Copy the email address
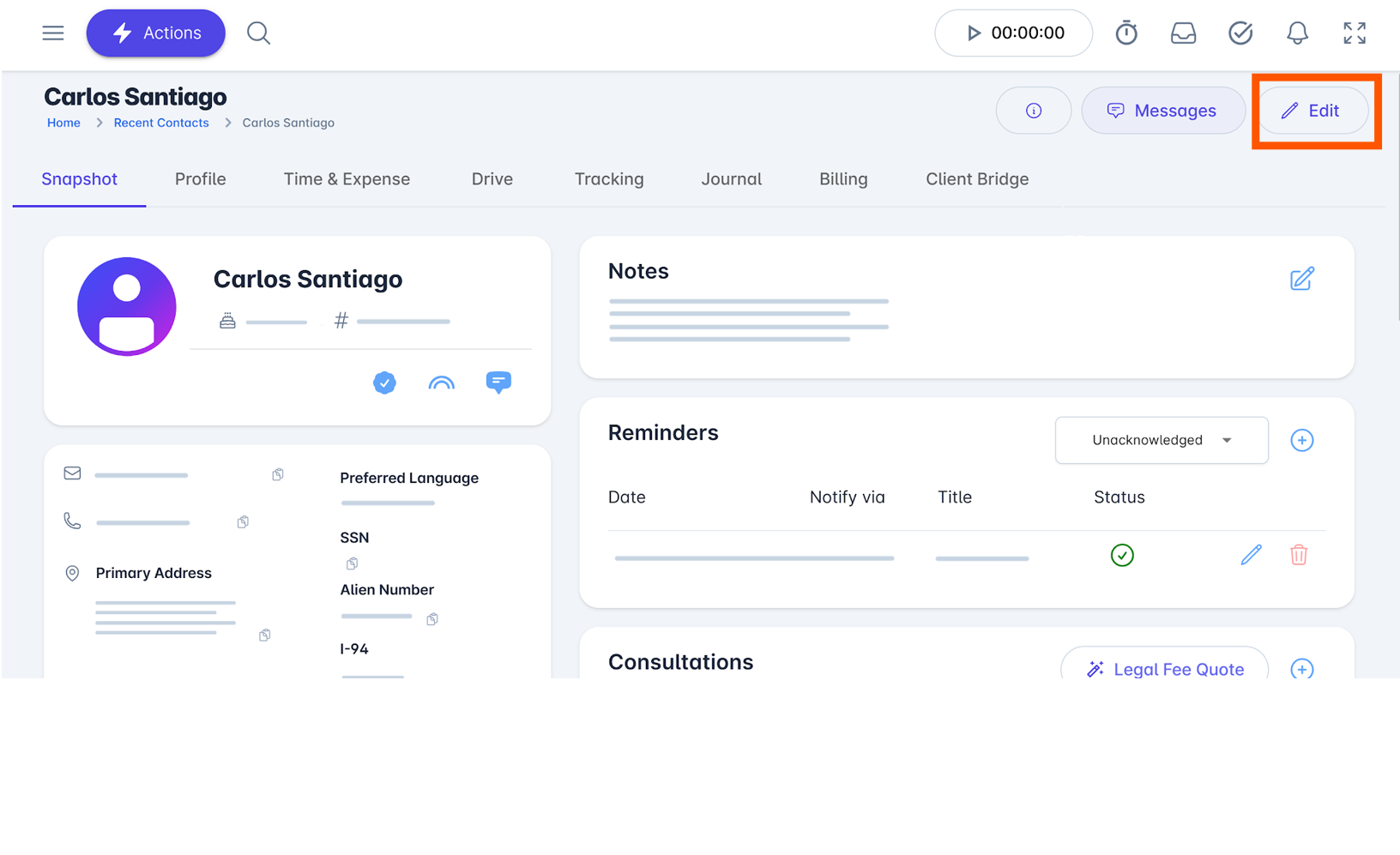The image size is (1400, 855). click(x=278, y=474)
